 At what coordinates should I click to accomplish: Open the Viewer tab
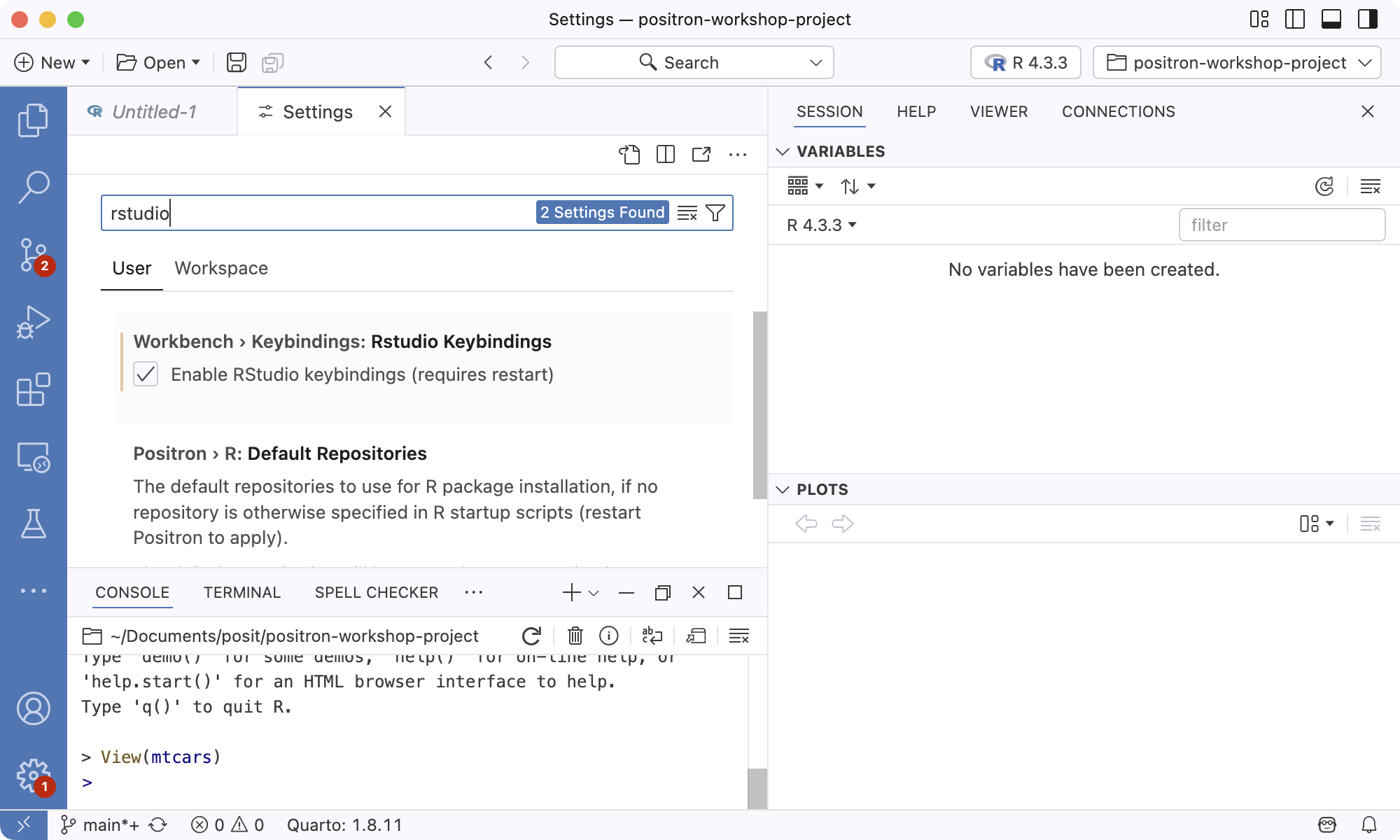point(999,111)
